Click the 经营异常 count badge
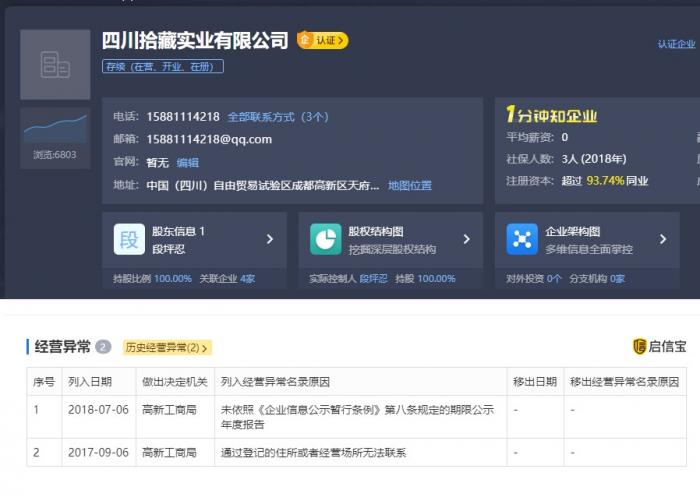This screenshot has height=497, width=700. (x=103, y=347)
